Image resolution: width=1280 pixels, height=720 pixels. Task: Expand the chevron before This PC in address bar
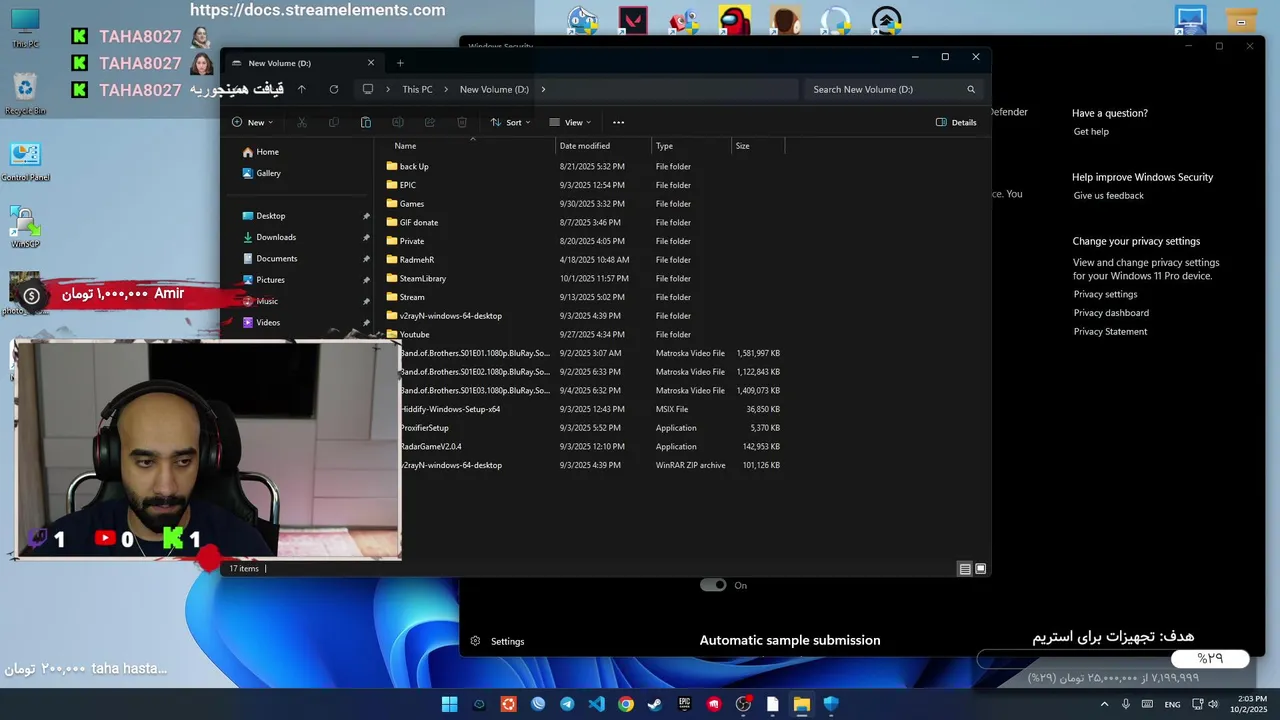click(388, 89)
